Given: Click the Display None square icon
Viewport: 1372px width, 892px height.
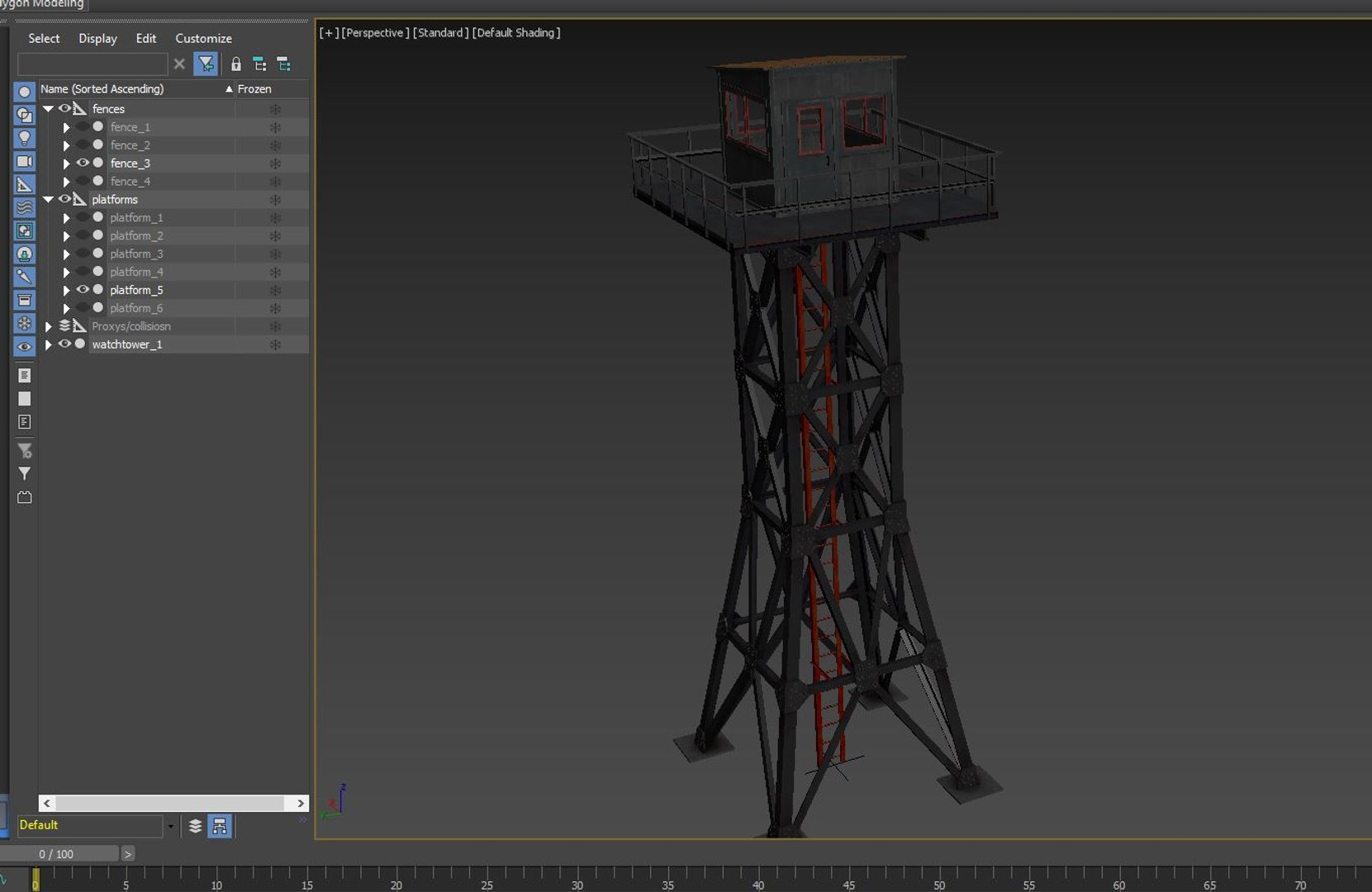Looking at the screenshot, I should [x=24, y=399].
